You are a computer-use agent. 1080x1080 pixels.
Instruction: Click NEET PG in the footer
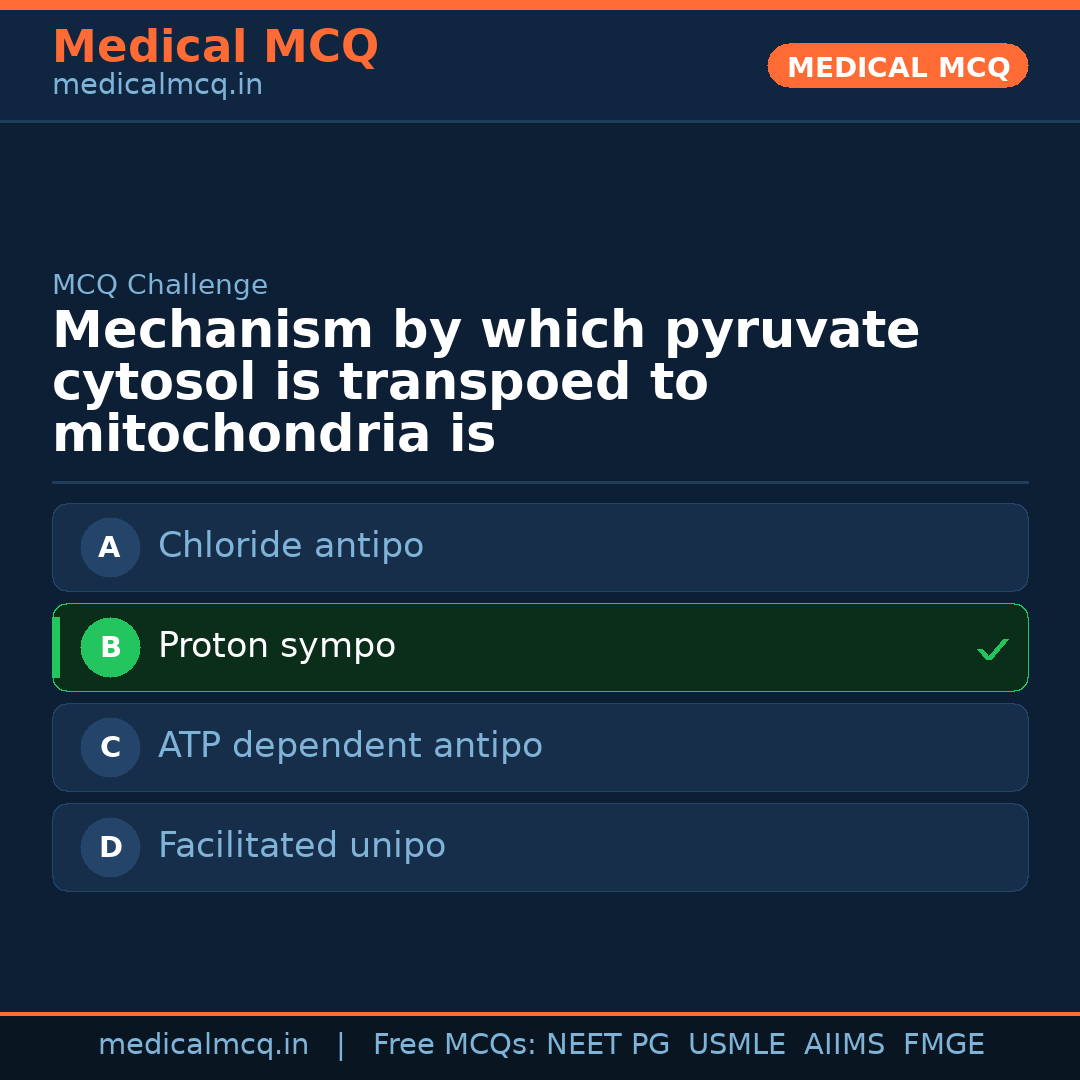tap(608, 1045)
